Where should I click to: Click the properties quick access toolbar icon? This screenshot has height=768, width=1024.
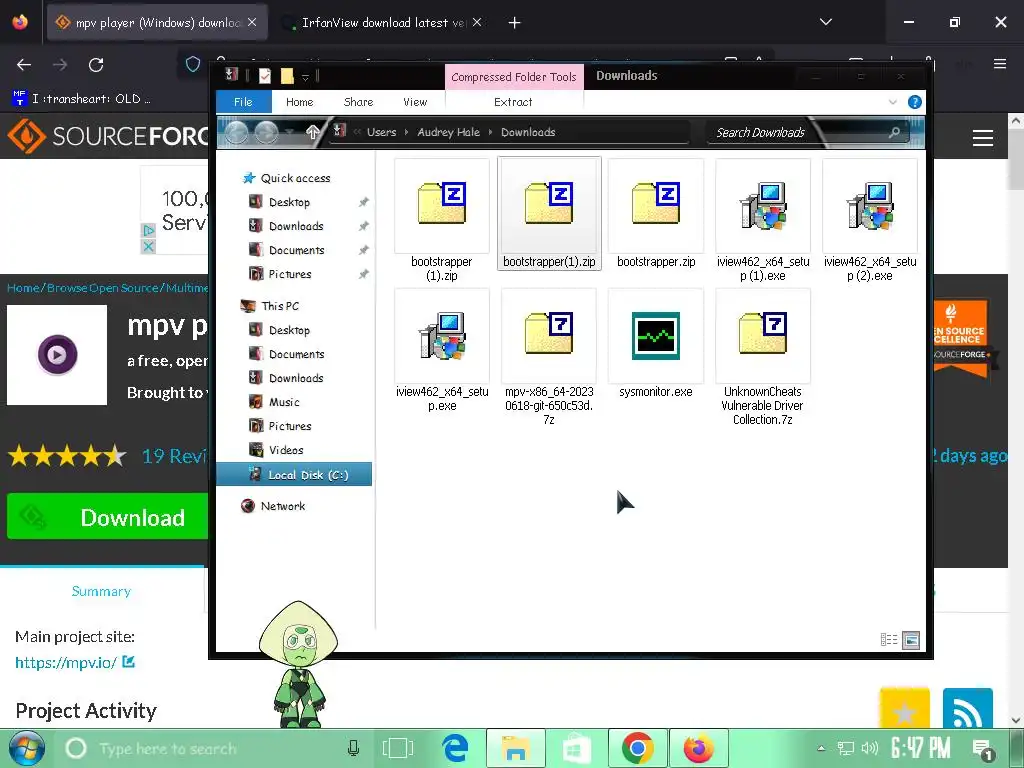point(264,76)
